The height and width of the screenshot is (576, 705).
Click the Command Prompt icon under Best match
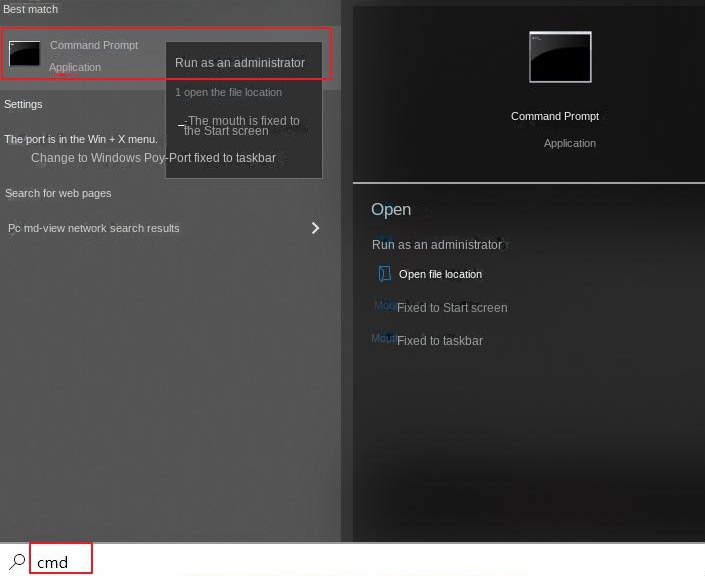coord(25,54)
